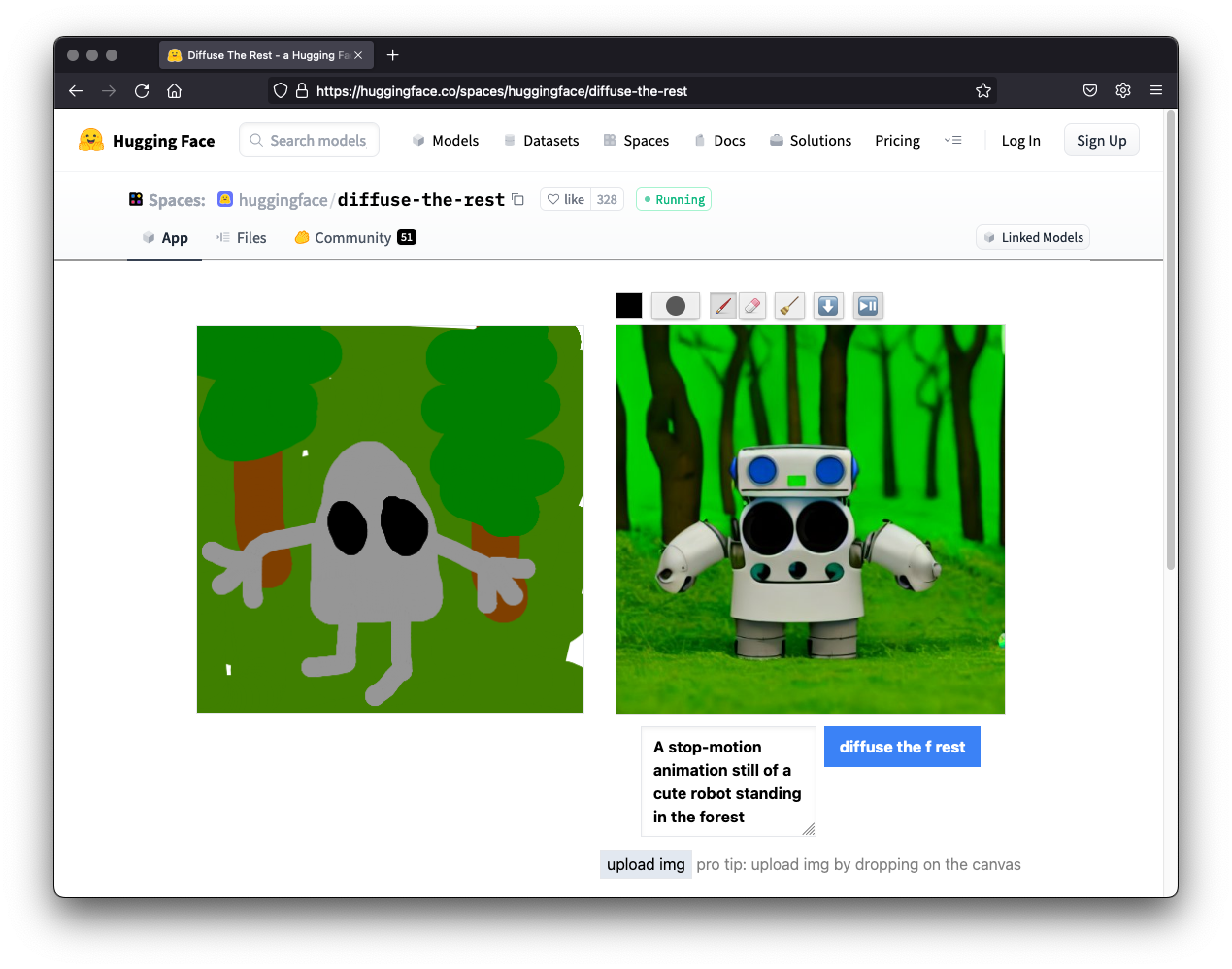Click the Sign Up button
The height and width of the screenshot is (969, 1232).
(1101, 141)
